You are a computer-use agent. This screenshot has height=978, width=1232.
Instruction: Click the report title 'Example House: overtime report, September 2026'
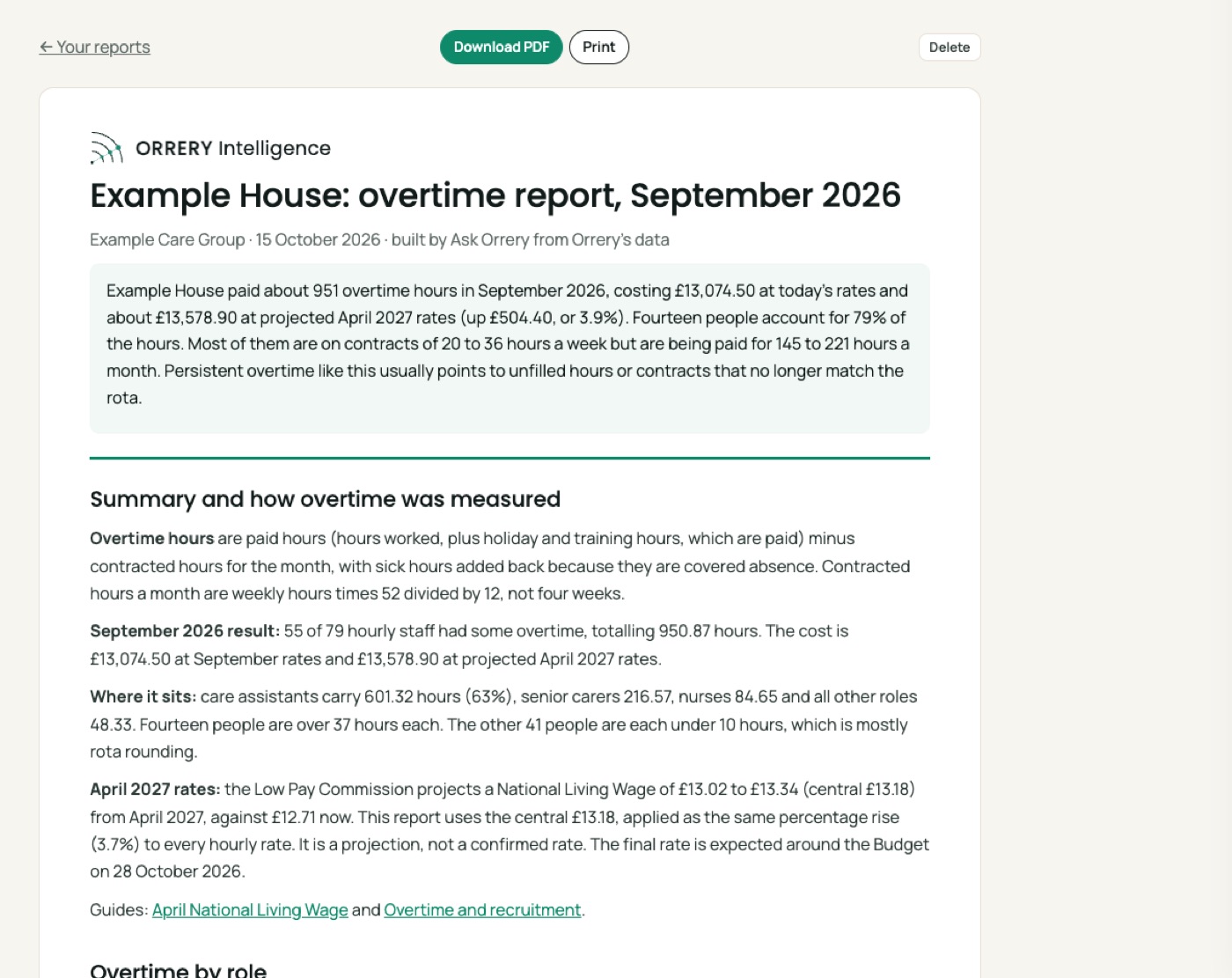[x=495, y=195]
